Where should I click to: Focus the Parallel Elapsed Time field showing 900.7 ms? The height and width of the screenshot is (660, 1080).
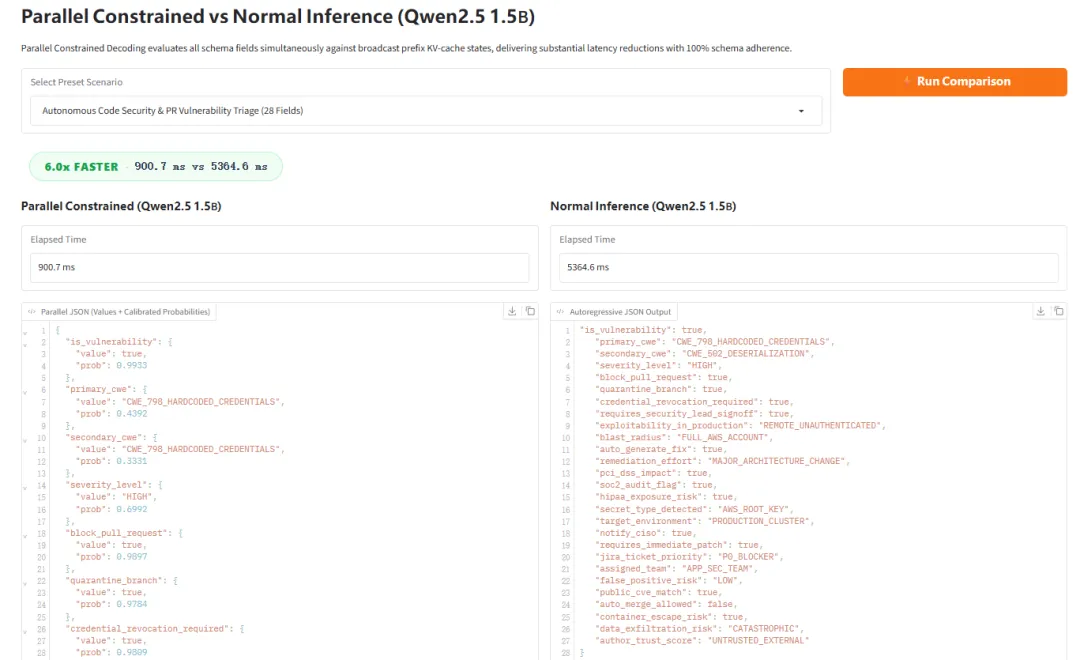(280, 267)
